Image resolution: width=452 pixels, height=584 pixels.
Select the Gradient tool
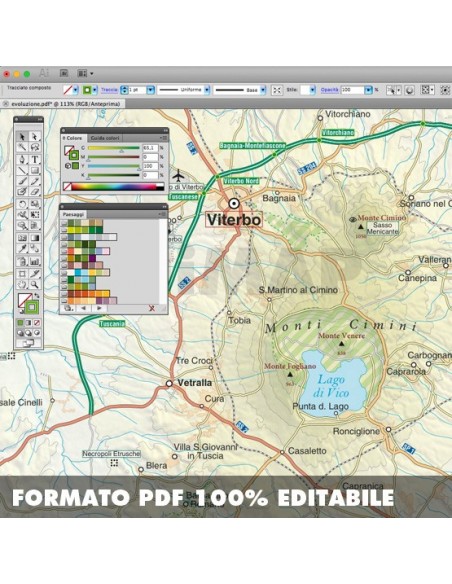(x=35, y=238)
